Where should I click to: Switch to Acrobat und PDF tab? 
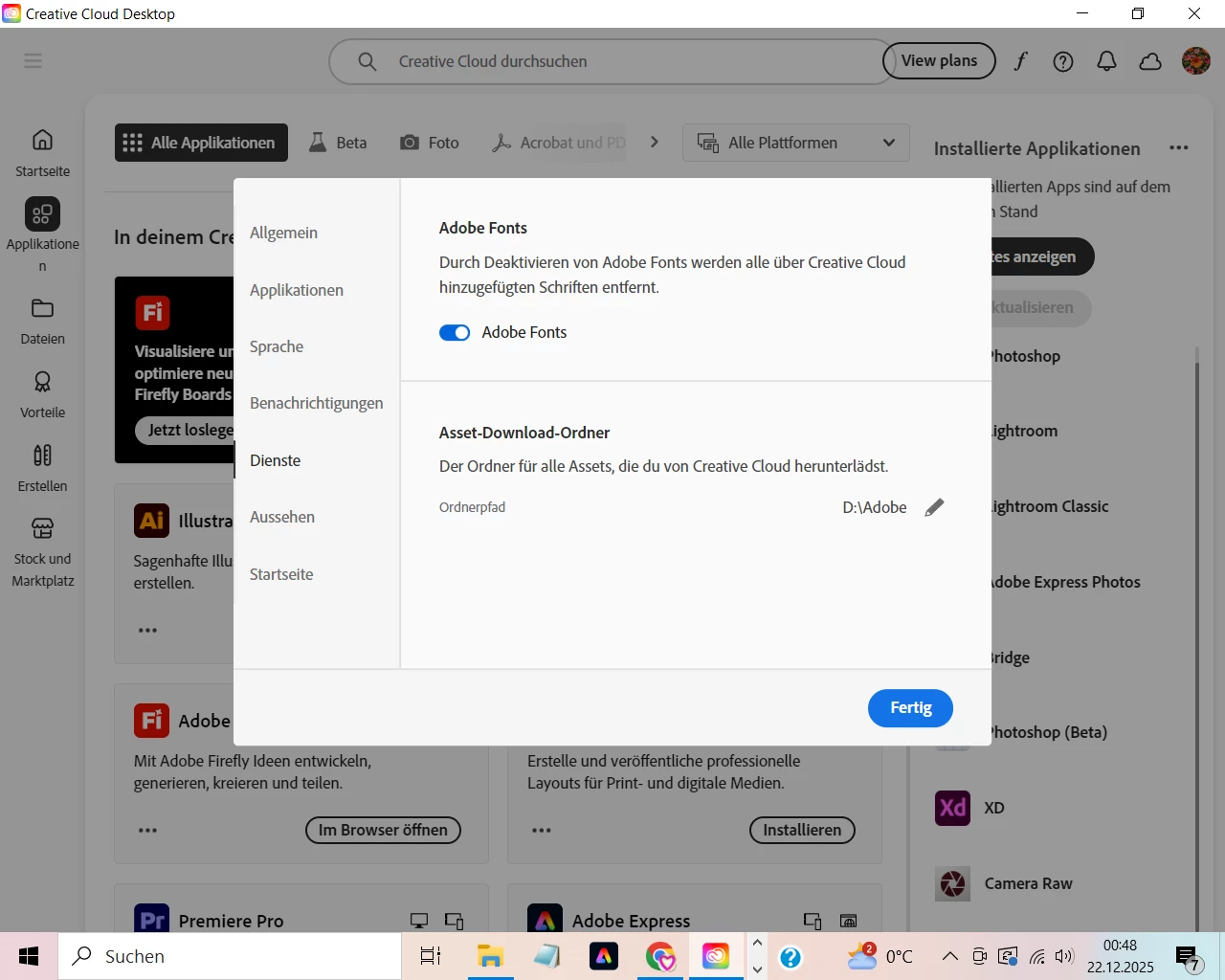coord(559,143)
